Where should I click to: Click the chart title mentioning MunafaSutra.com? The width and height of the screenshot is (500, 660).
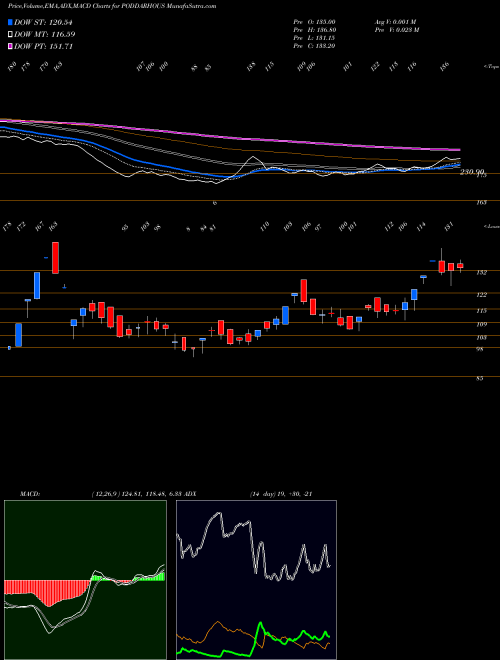click(x=112, y=6)
